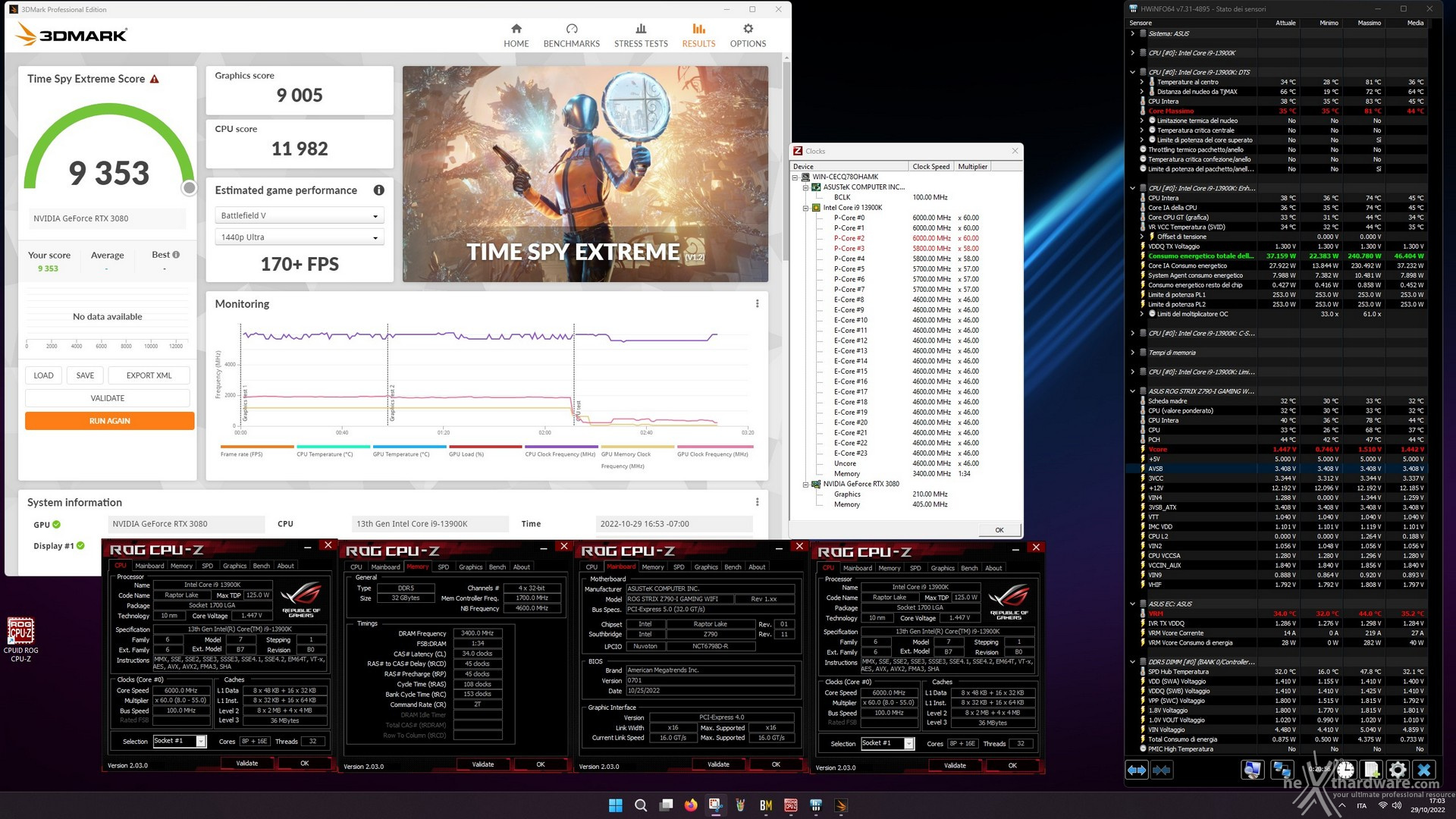Click the SAVE button in 3DMark
The image size is (1456, 819).
tap(86, 375)
